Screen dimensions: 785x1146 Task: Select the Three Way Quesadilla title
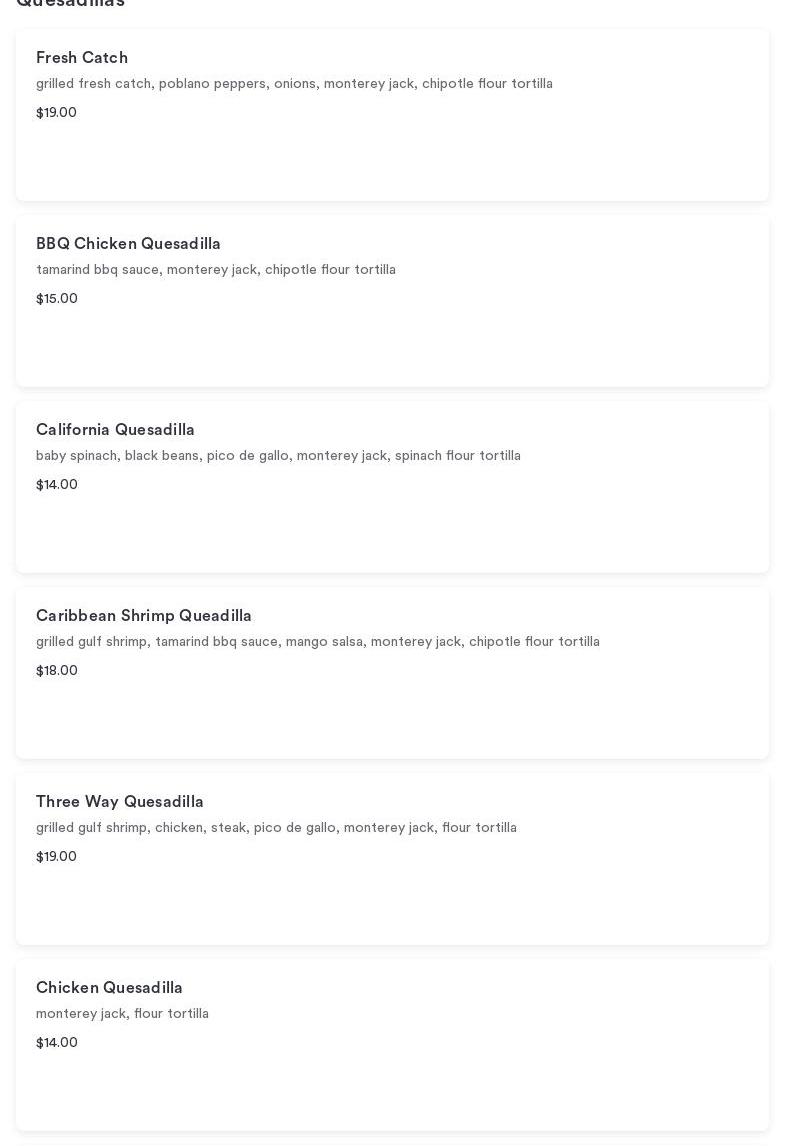(119, 802)
